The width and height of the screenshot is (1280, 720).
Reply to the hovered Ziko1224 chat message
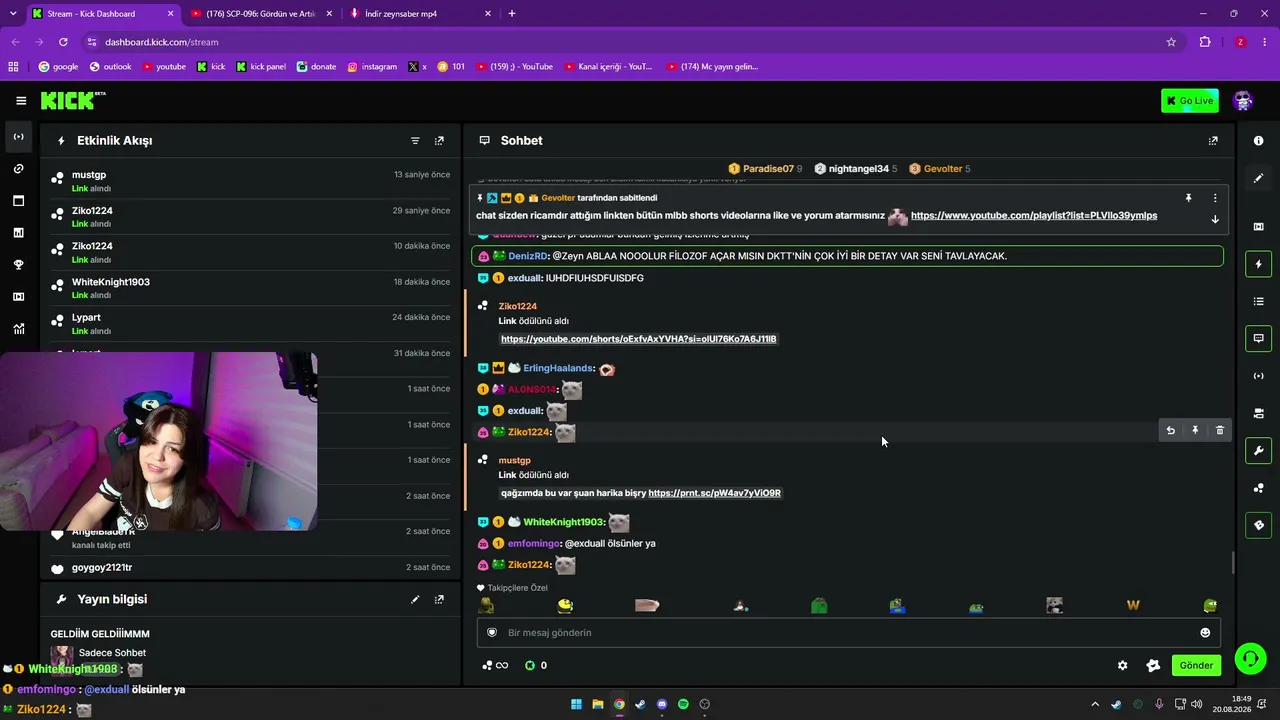[x=1170, y=431]
